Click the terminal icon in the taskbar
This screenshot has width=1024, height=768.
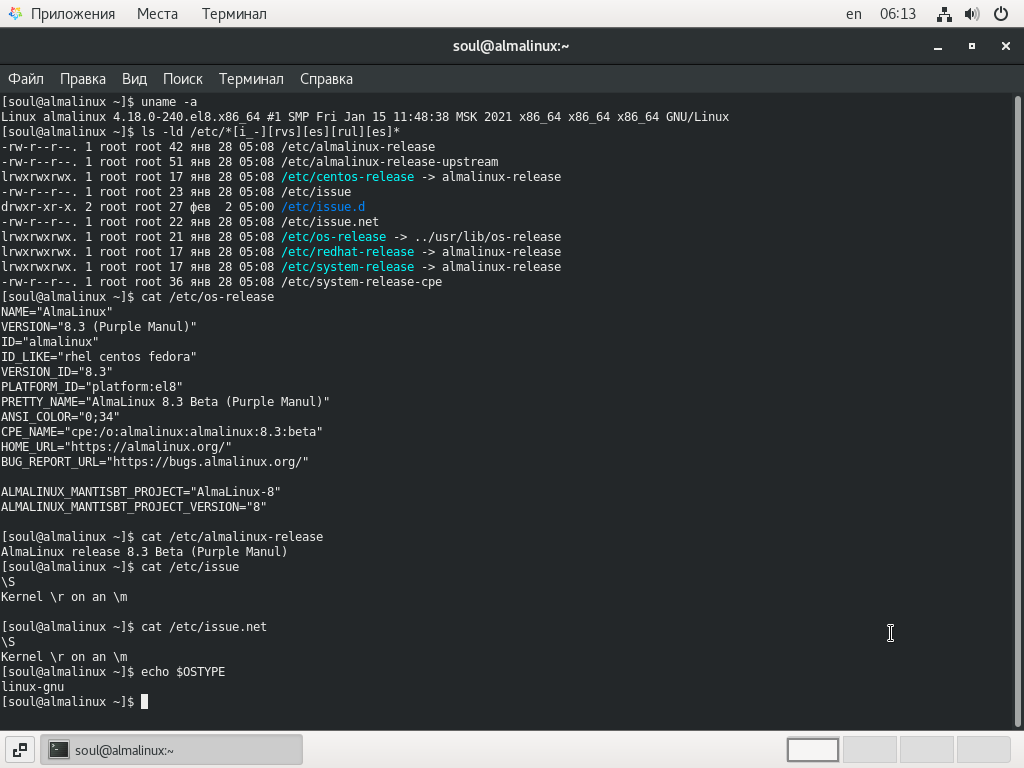(59, 750)
